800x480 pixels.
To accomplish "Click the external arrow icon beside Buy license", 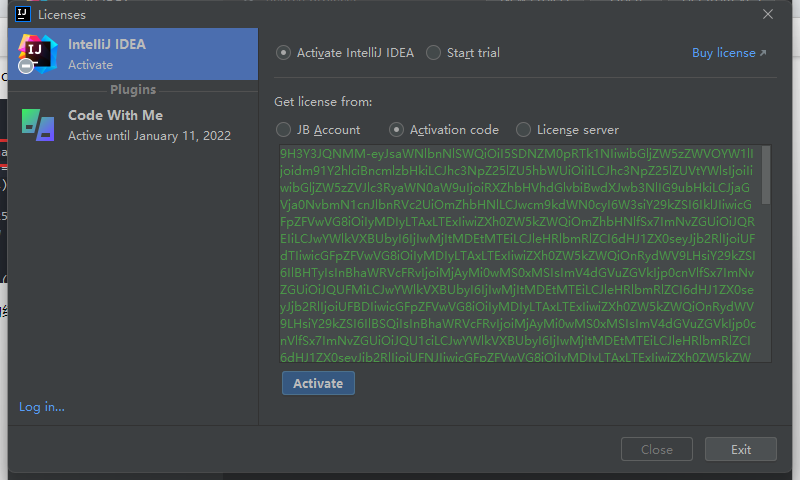I will pyautogui.click(x=763, y=53).
